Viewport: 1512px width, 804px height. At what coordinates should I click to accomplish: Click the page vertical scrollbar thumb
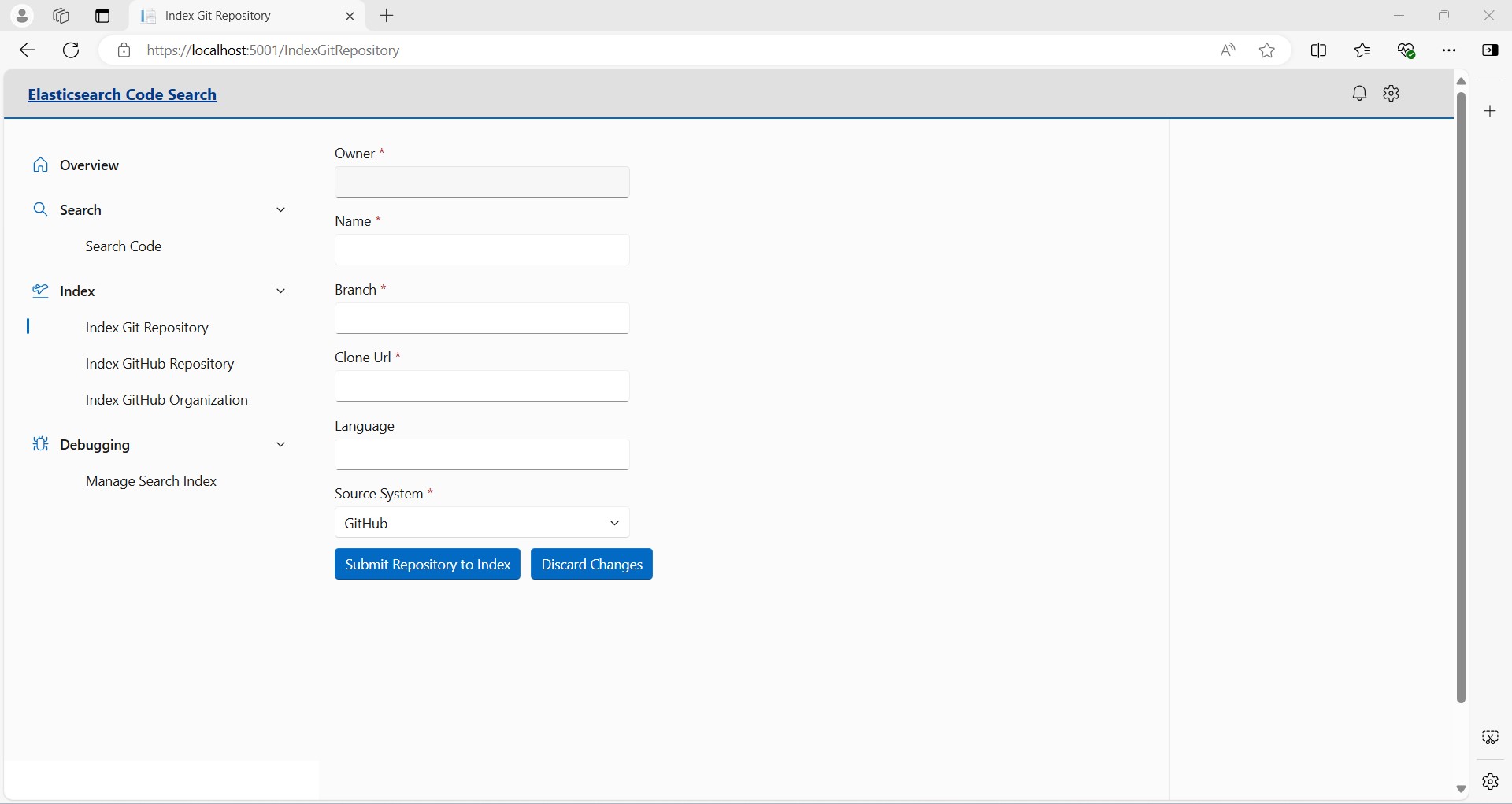click(1461, 398)
